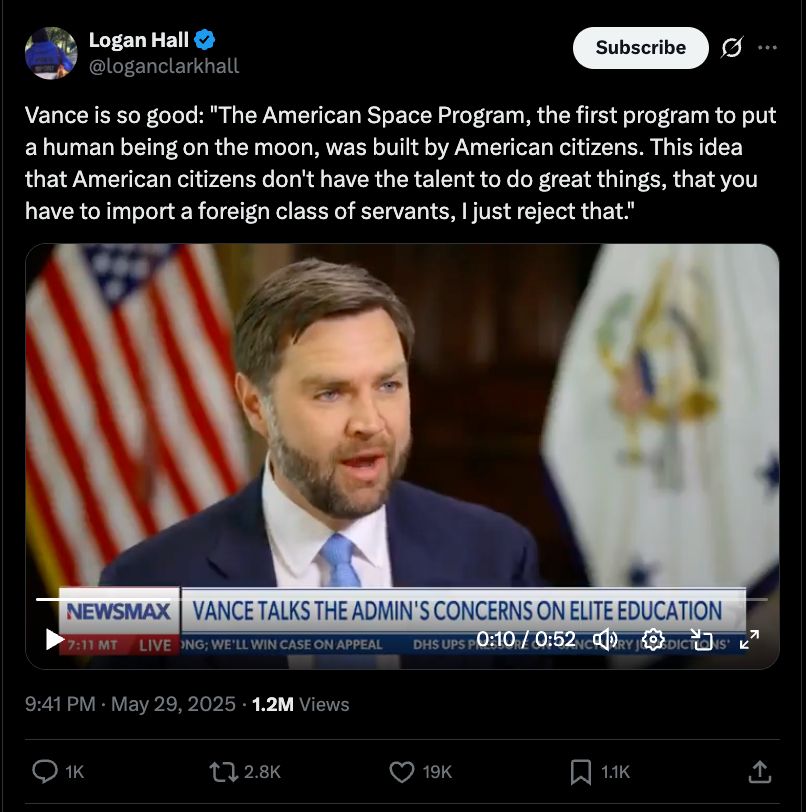Click the blue verified badge icon
This screenshot has height=812, width=806.
pos(205,40)
